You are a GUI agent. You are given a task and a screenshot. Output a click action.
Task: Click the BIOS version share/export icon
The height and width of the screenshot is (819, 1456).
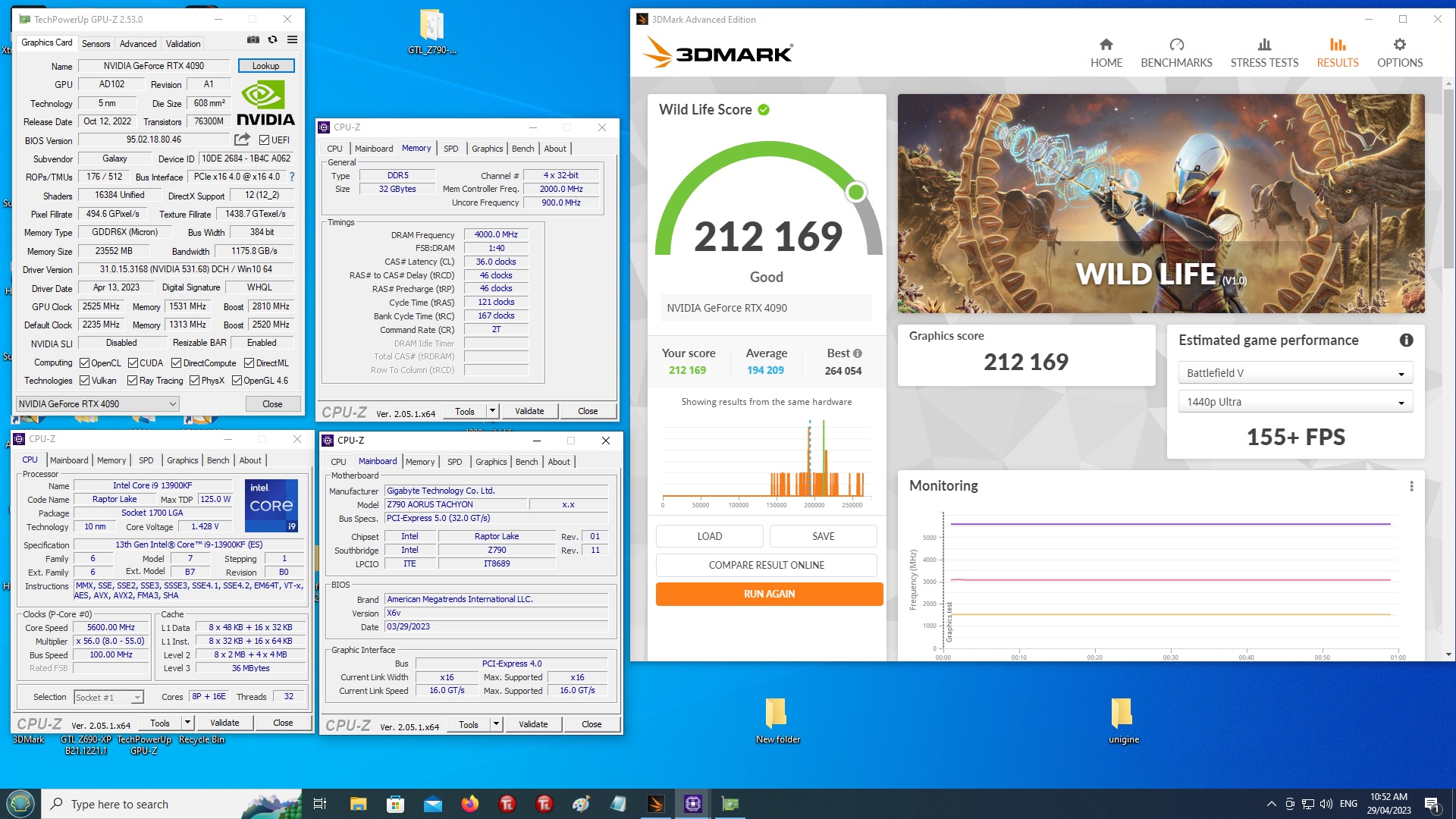(242, 140)
